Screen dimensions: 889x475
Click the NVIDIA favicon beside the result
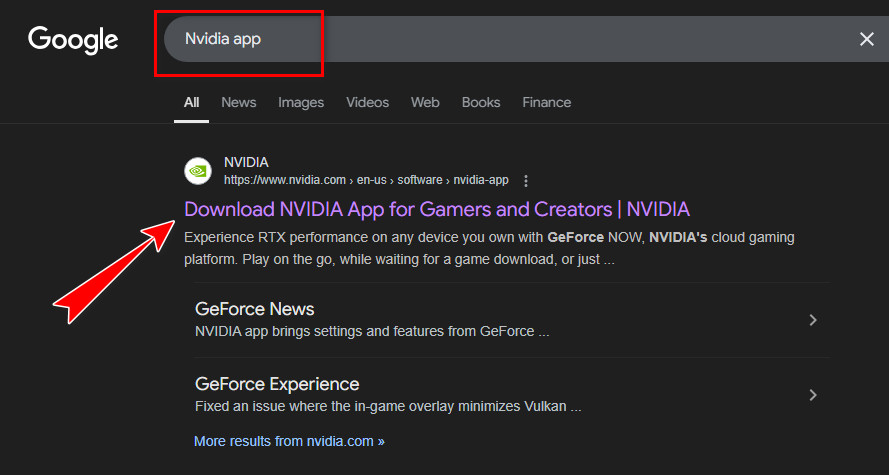click(x=198, y=171)
